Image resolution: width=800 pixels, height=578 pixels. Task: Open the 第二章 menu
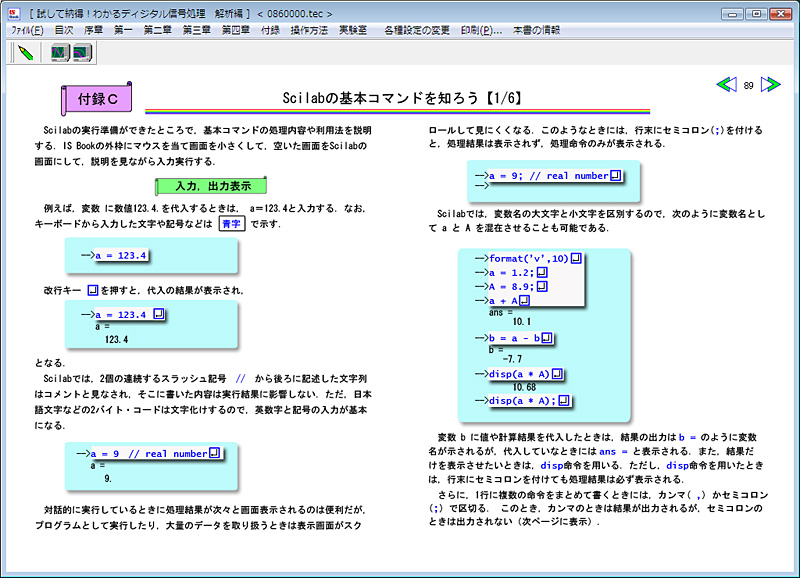click(x=157, y=30)
